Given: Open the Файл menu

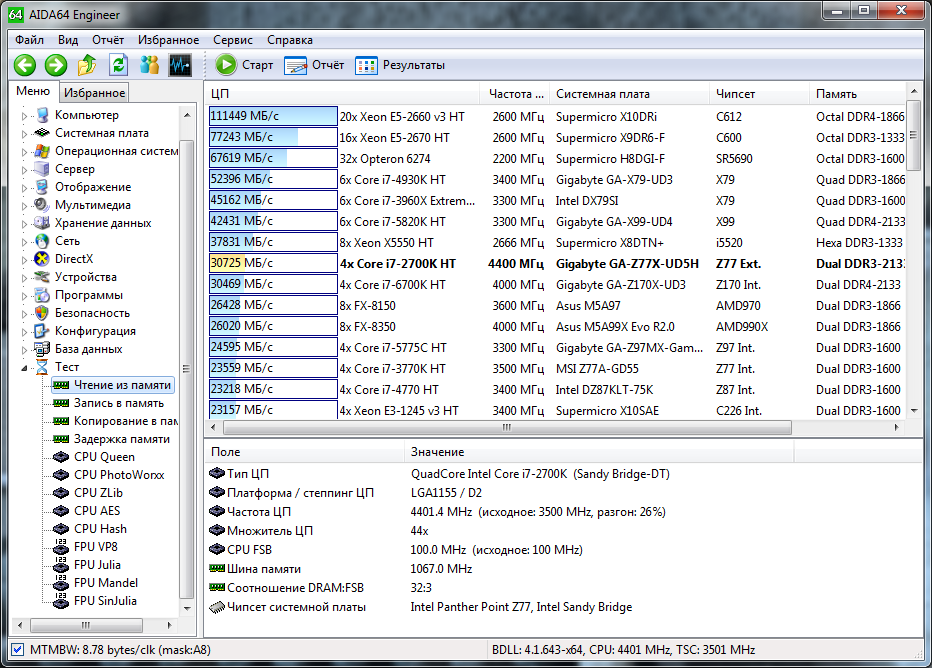Looking at the screenshot, I should (x=29, y=40).
